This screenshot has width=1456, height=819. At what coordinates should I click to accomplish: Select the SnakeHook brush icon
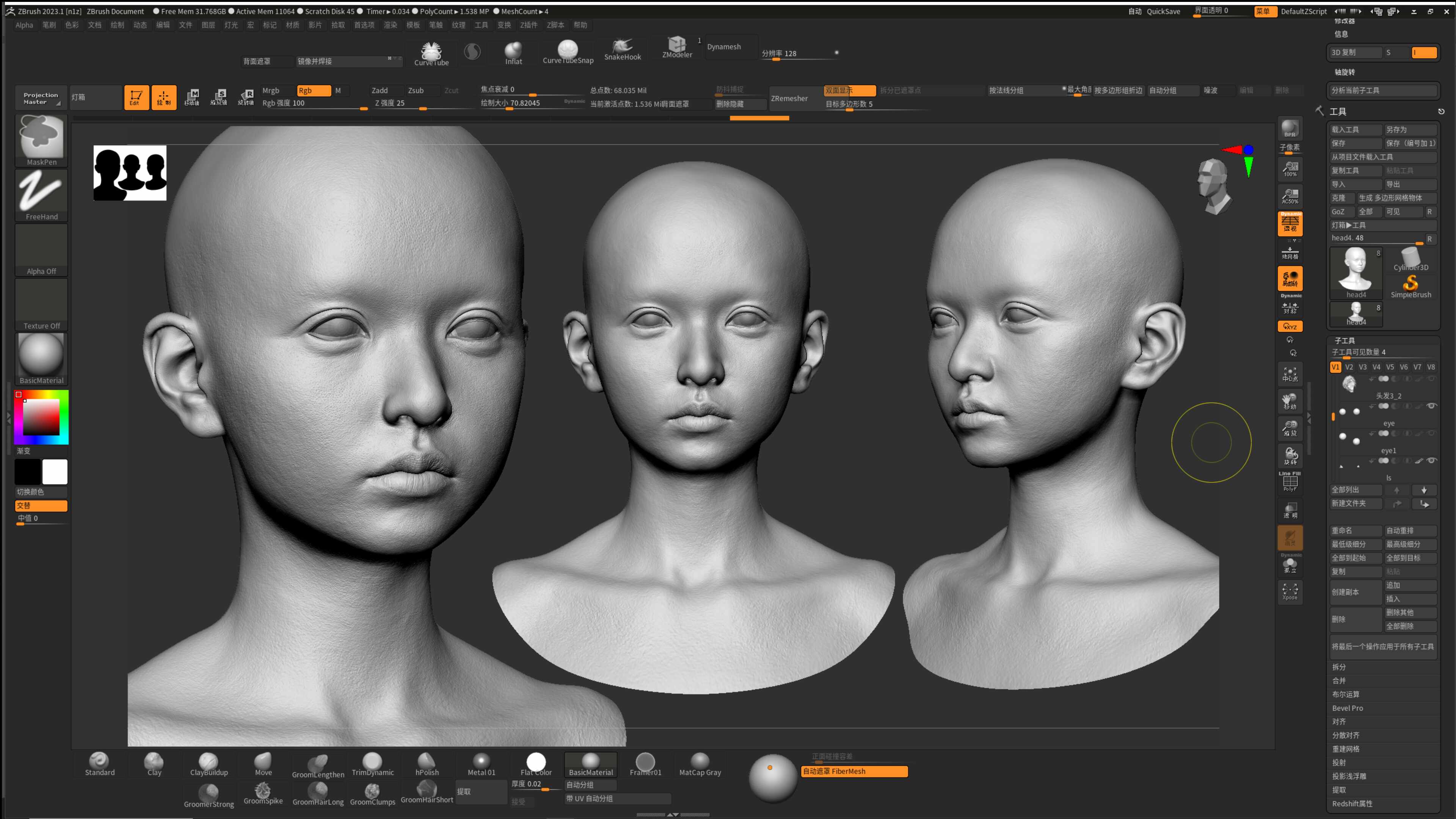[622, 49]
